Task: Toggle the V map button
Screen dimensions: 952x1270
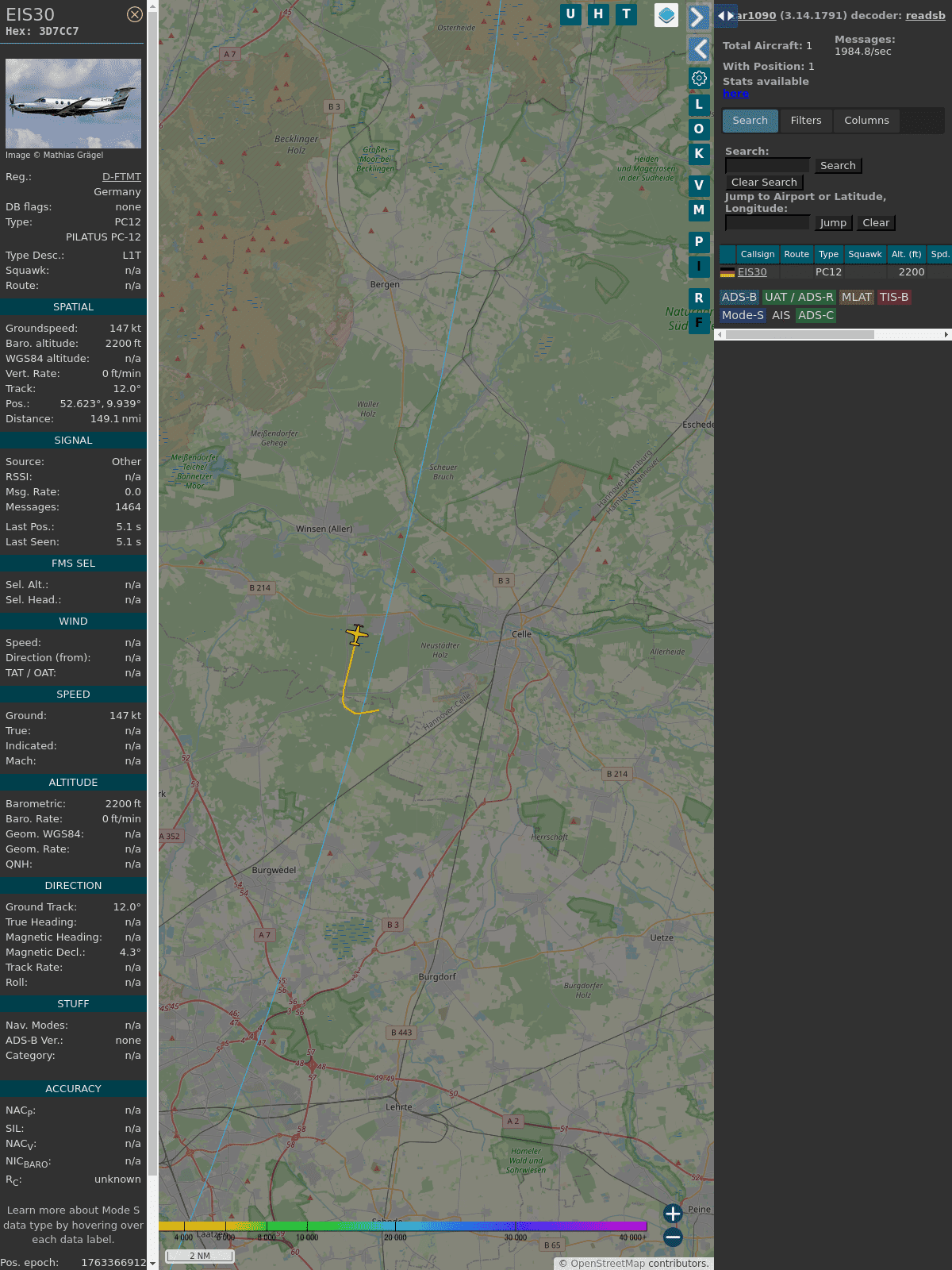Action: pos(699,186)
